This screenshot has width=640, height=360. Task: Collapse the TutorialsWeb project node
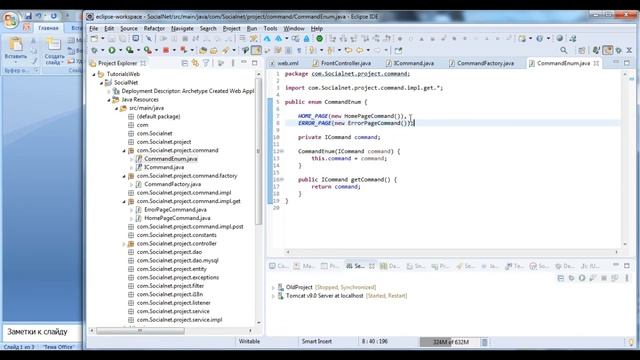click(x=94, y=74)
